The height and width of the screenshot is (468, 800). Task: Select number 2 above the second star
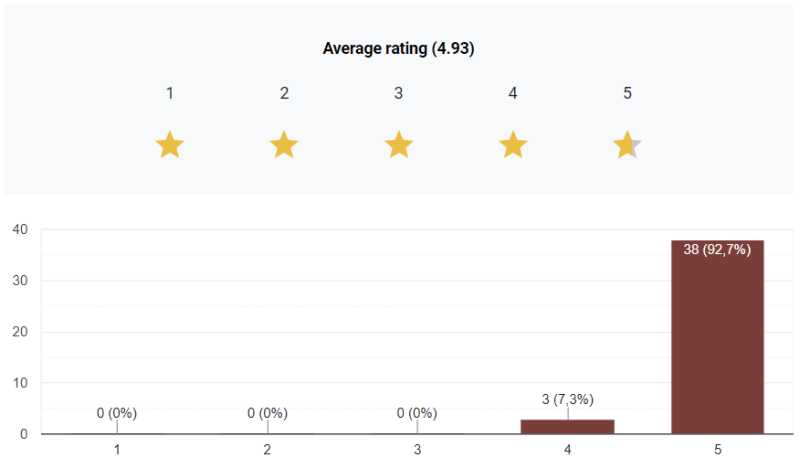click(284, 93)
